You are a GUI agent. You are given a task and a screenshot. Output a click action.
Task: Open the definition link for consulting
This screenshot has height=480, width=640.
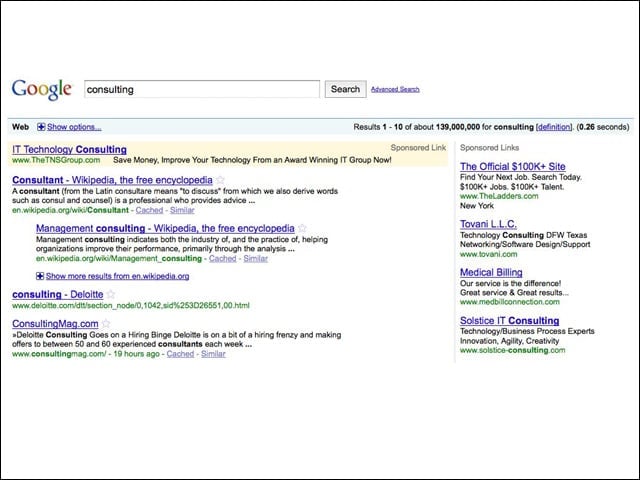coord(553,127)
